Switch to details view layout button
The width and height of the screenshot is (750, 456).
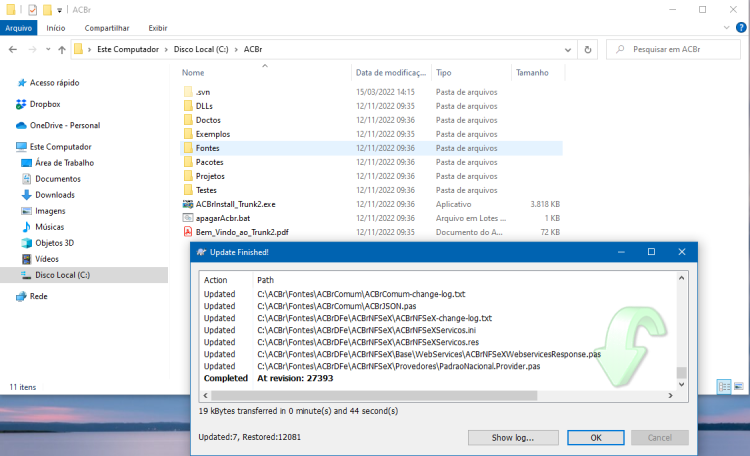724,386
